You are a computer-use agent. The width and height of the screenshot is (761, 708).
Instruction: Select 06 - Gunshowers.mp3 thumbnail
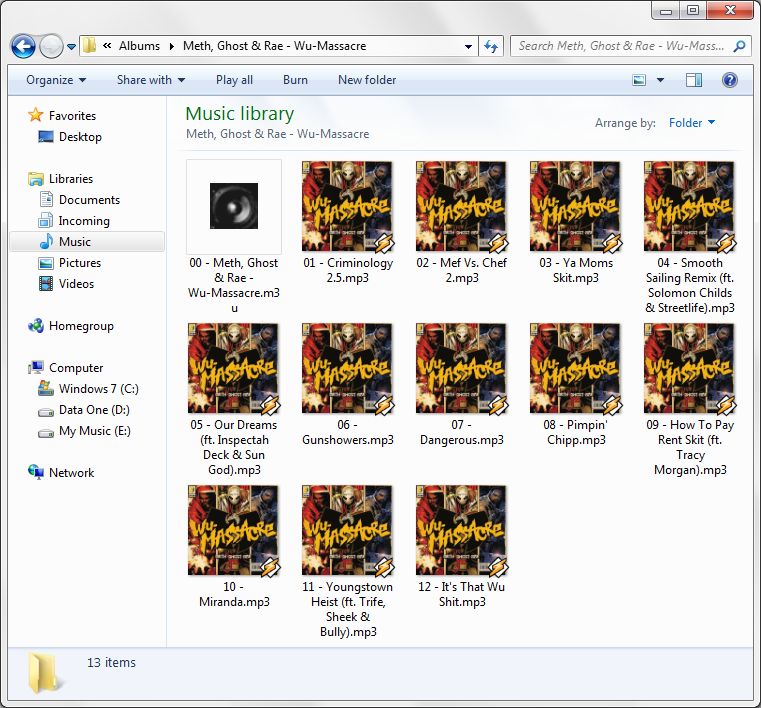(348, 368)
